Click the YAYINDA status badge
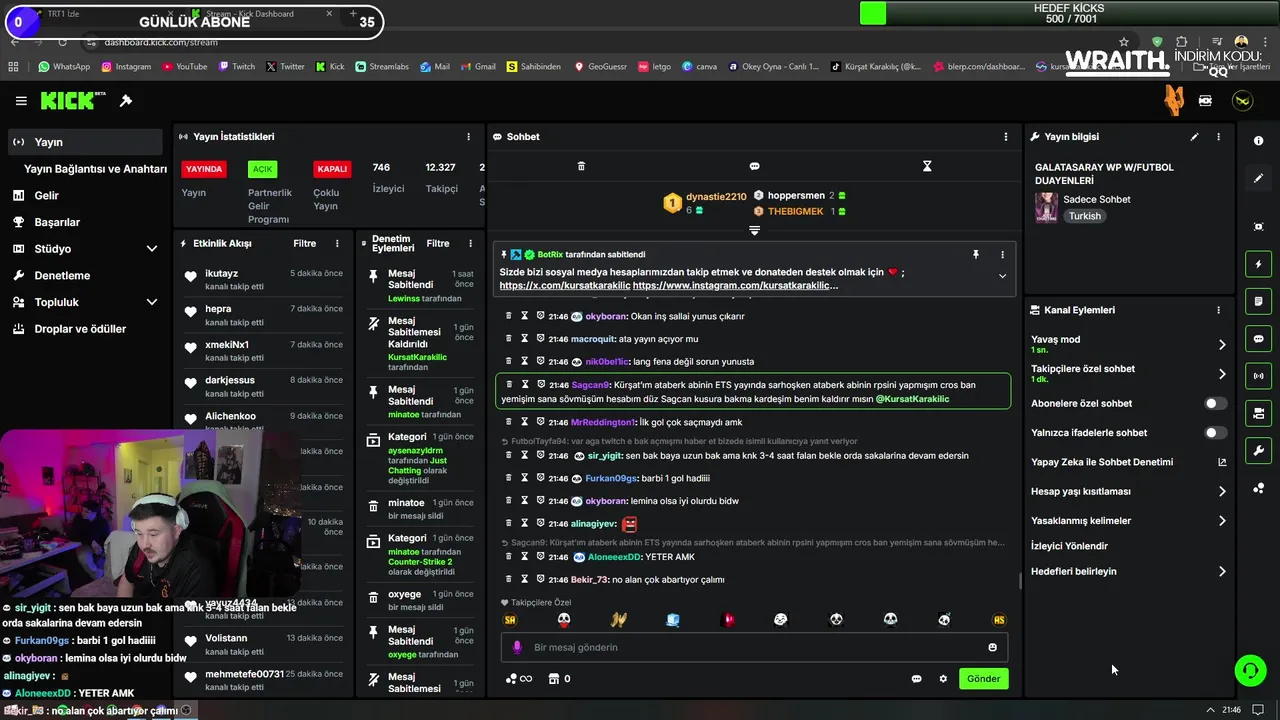The width and height of the screenshot is (1280, 720). click(204, 169)
